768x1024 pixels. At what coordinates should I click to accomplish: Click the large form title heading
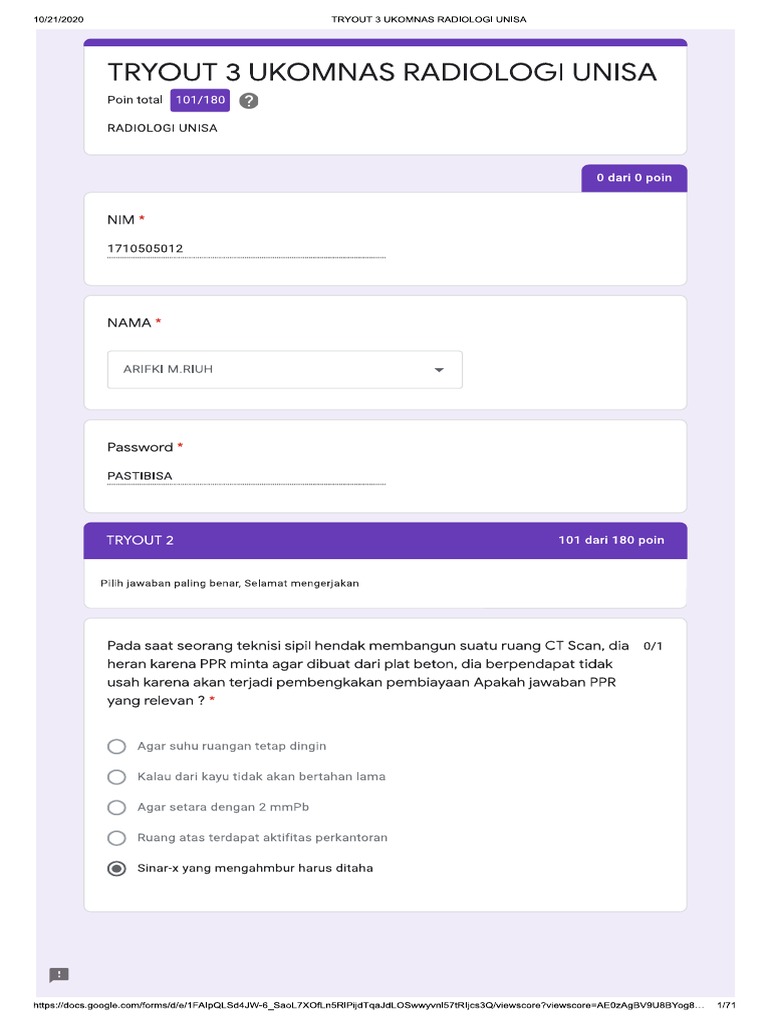[382, 72]
